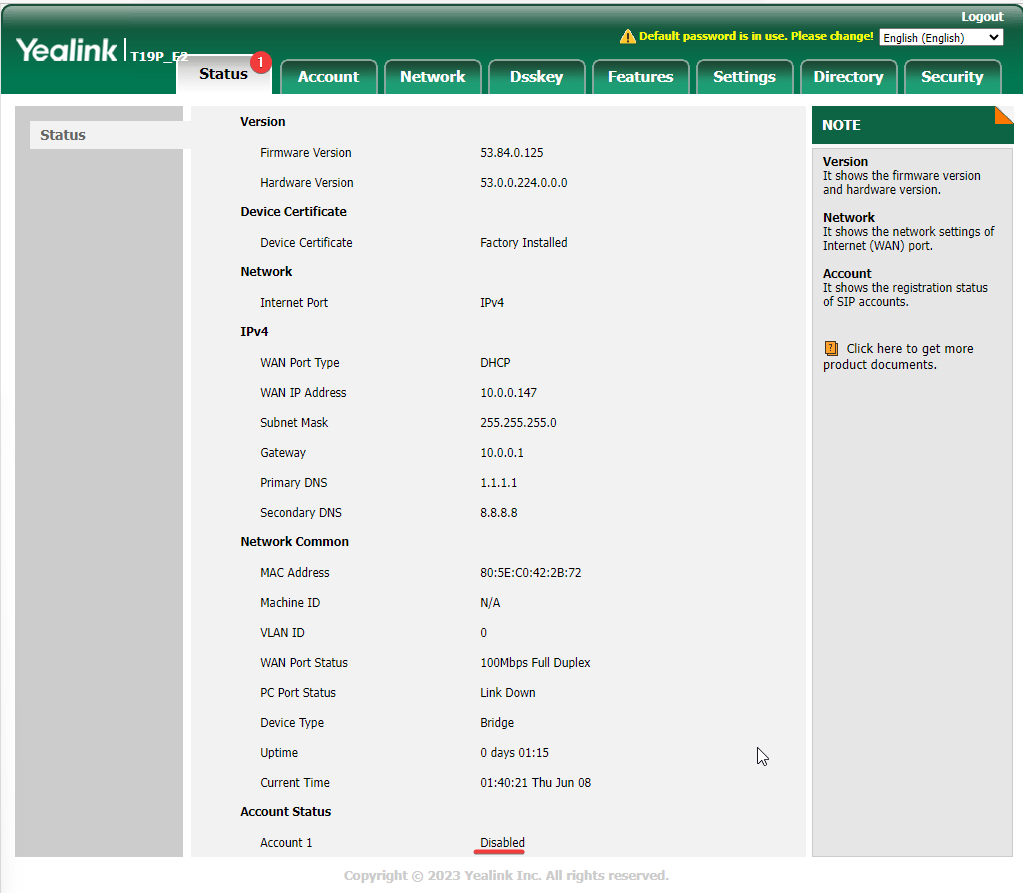Screen dimensions: 1023x893
Task: Click here to get more product documents
Action: tap(909, 349)
